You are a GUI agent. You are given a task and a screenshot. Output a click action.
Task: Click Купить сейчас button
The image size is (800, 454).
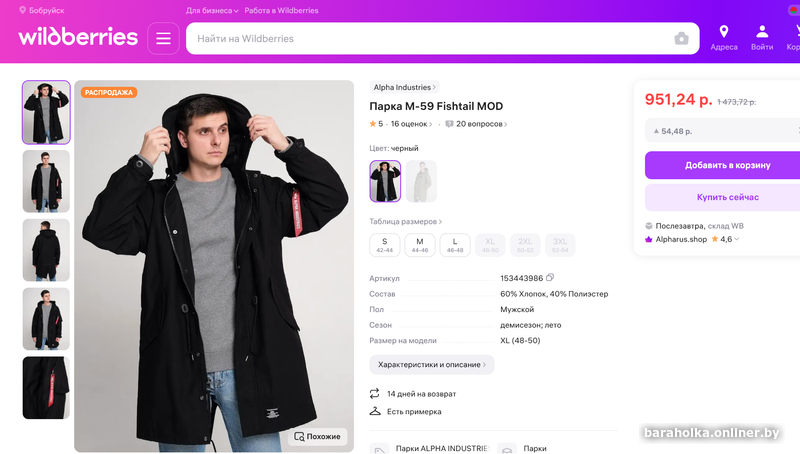(x=724, y=197)
